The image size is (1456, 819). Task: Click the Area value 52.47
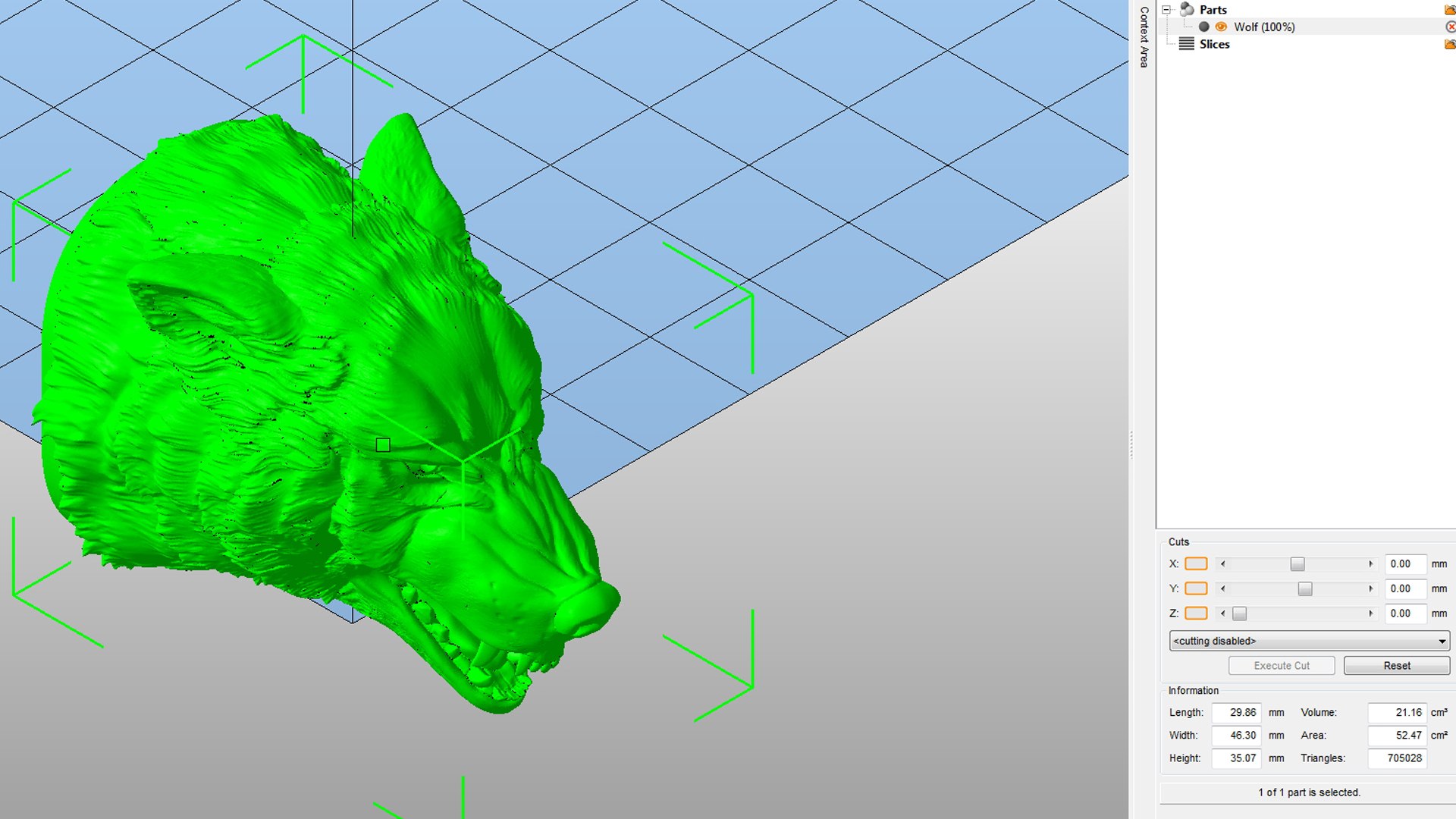1397,736
